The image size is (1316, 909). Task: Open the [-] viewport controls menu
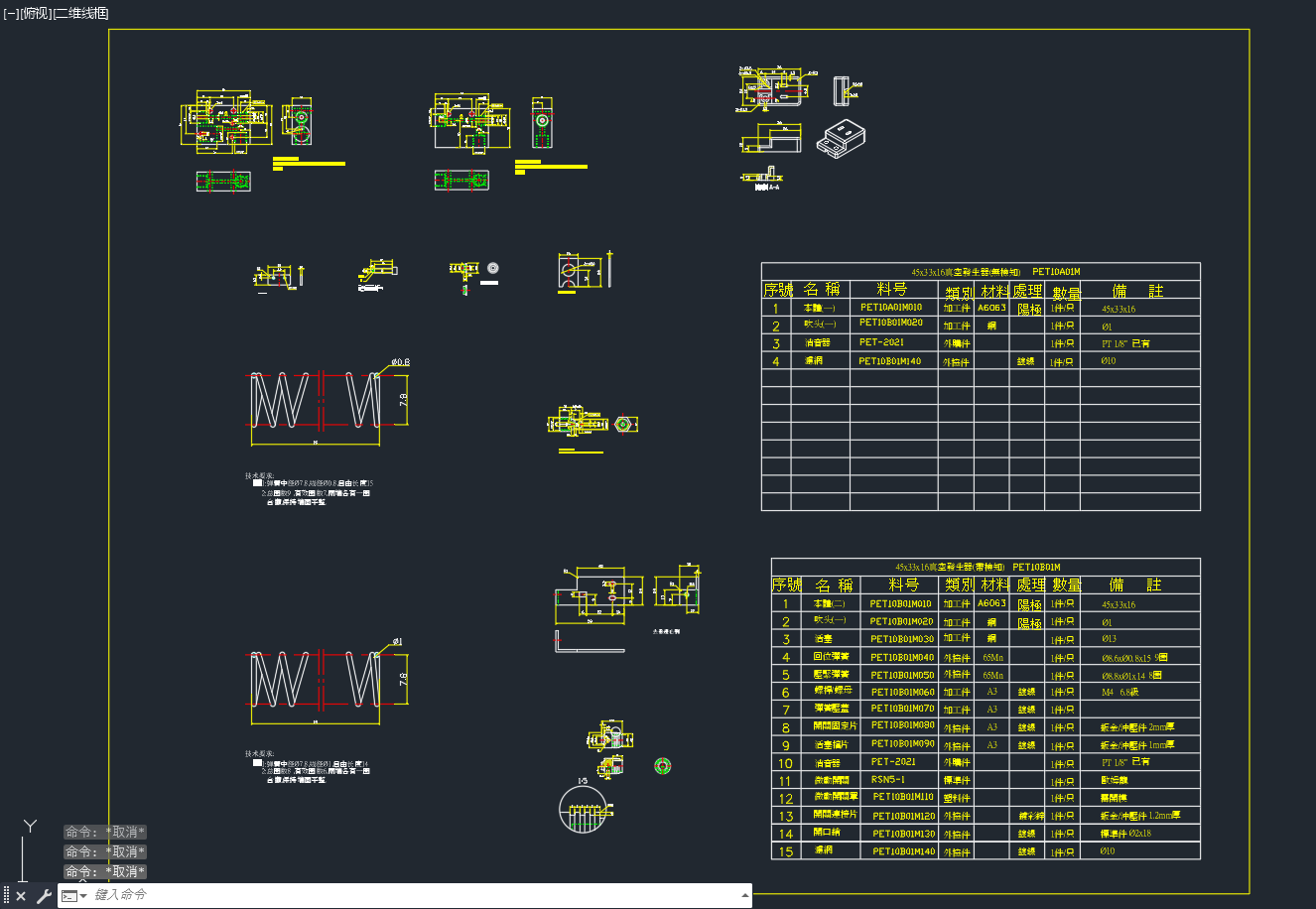(x=10, y=13)
